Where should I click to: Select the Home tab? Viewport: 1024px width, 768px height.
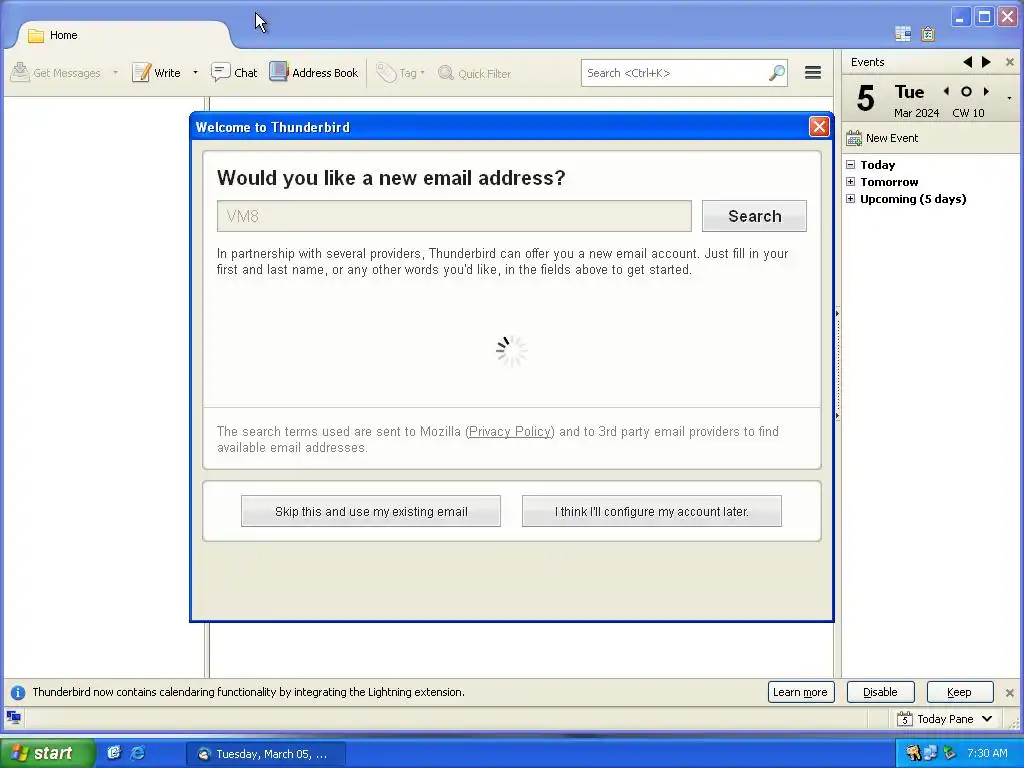click(x=123, y=35)
